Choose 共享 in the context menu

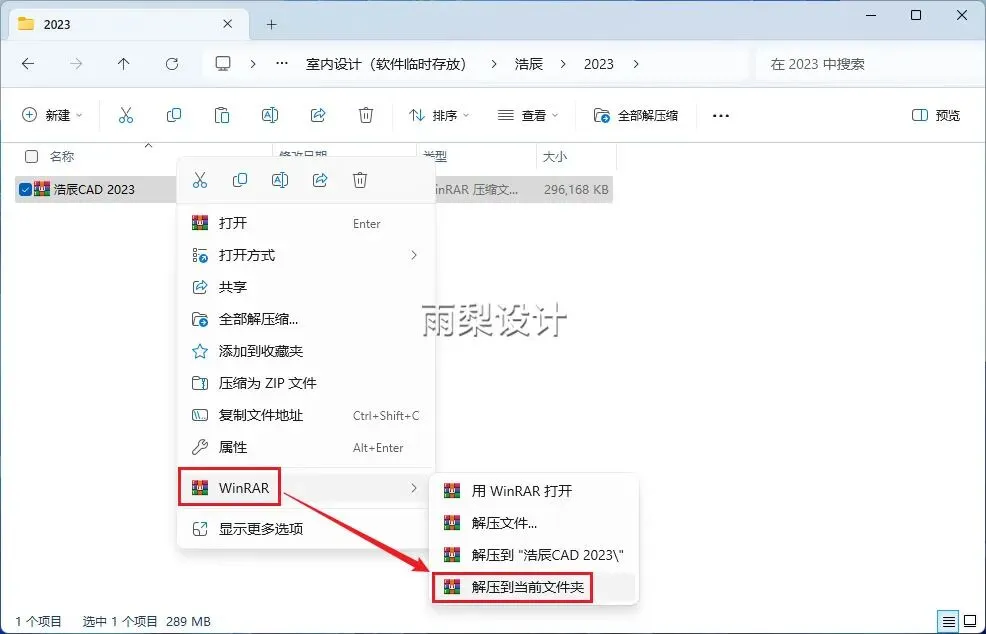click(306, 287)
